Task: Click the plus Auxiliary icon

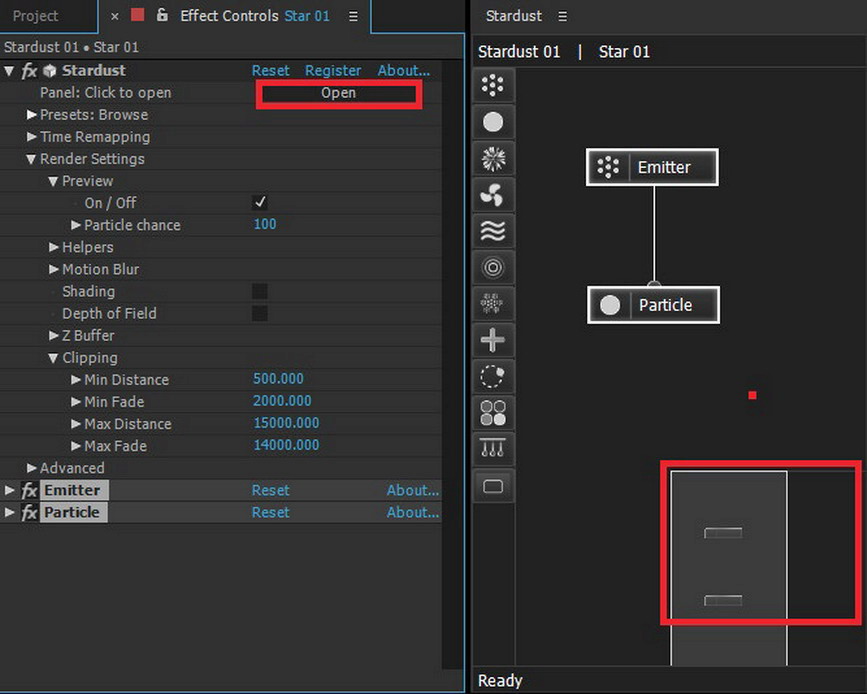Action: (493, 340)
